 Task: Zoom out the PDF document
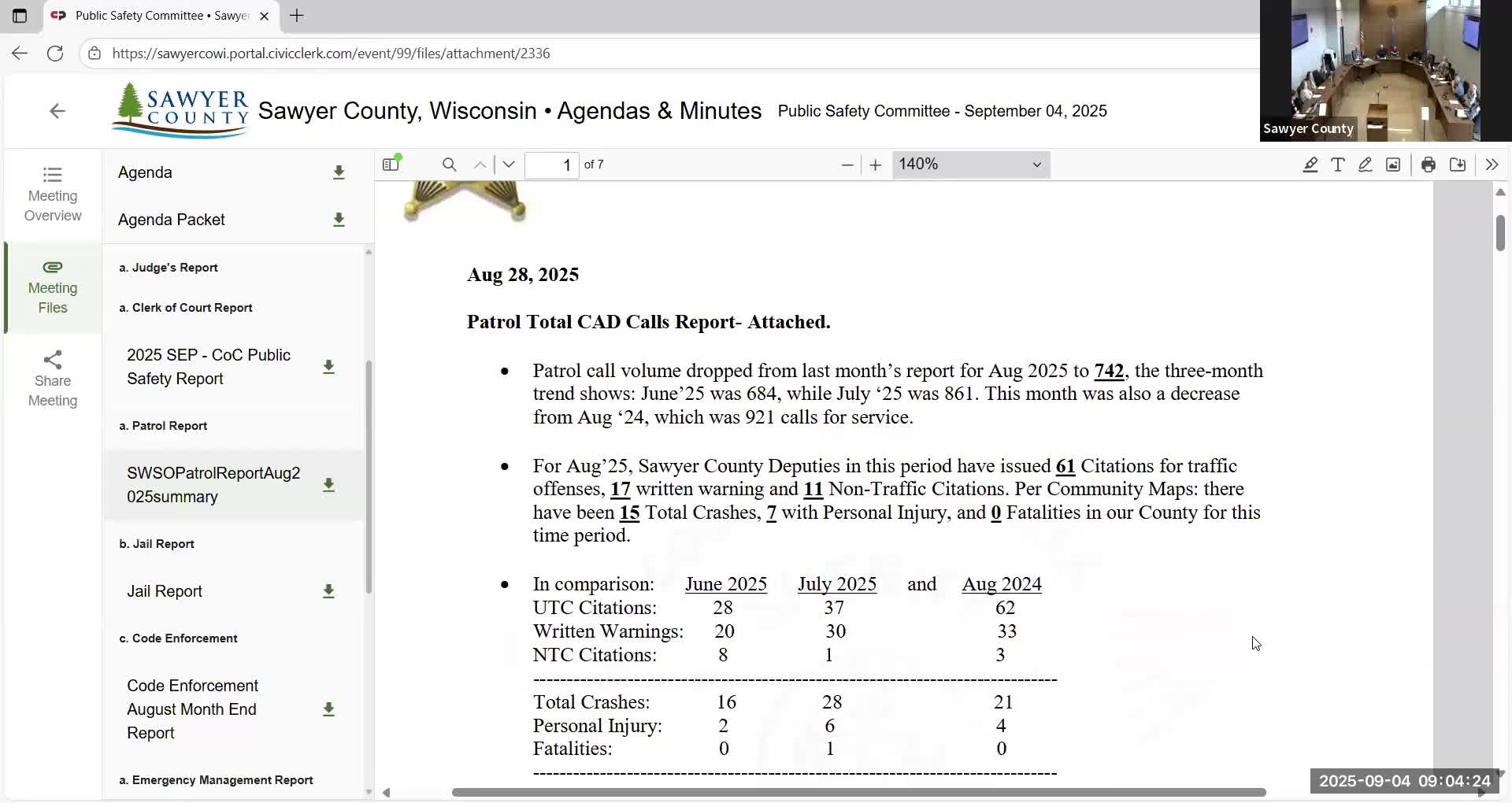pos(847,165)
